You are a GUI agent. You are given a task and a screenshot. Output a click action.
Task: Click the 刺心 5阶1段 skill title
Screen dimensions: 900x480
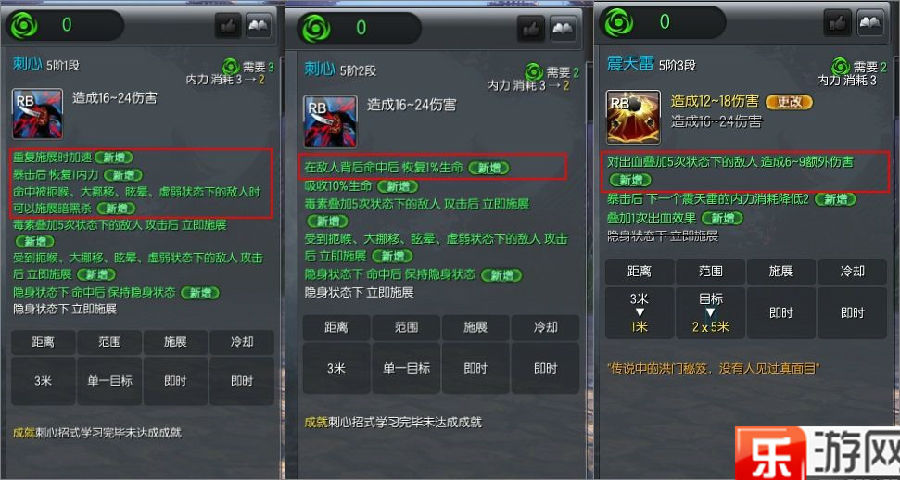(x=46, y=64)
